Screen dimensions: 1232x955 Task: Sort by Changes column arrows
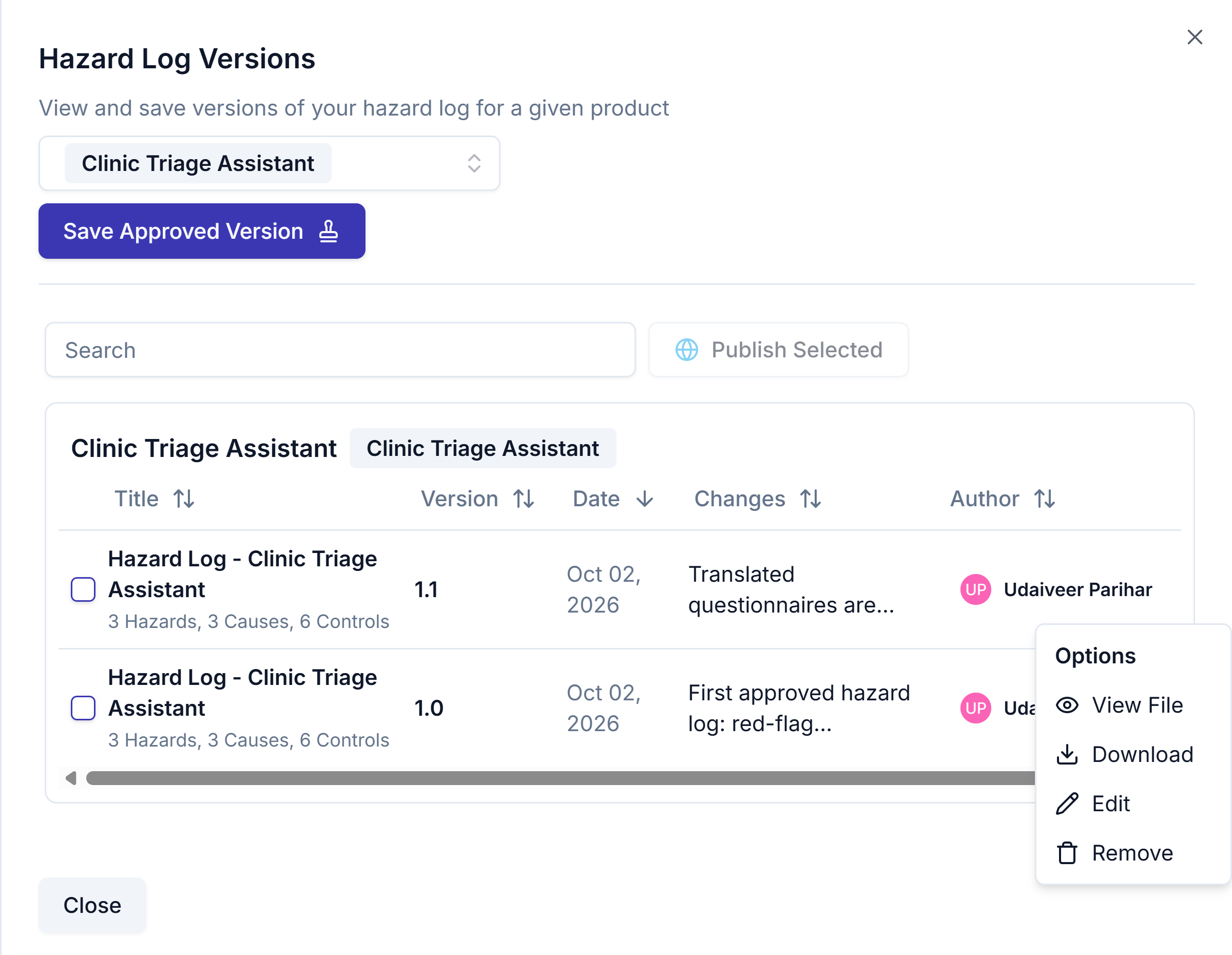coord(811,499)
